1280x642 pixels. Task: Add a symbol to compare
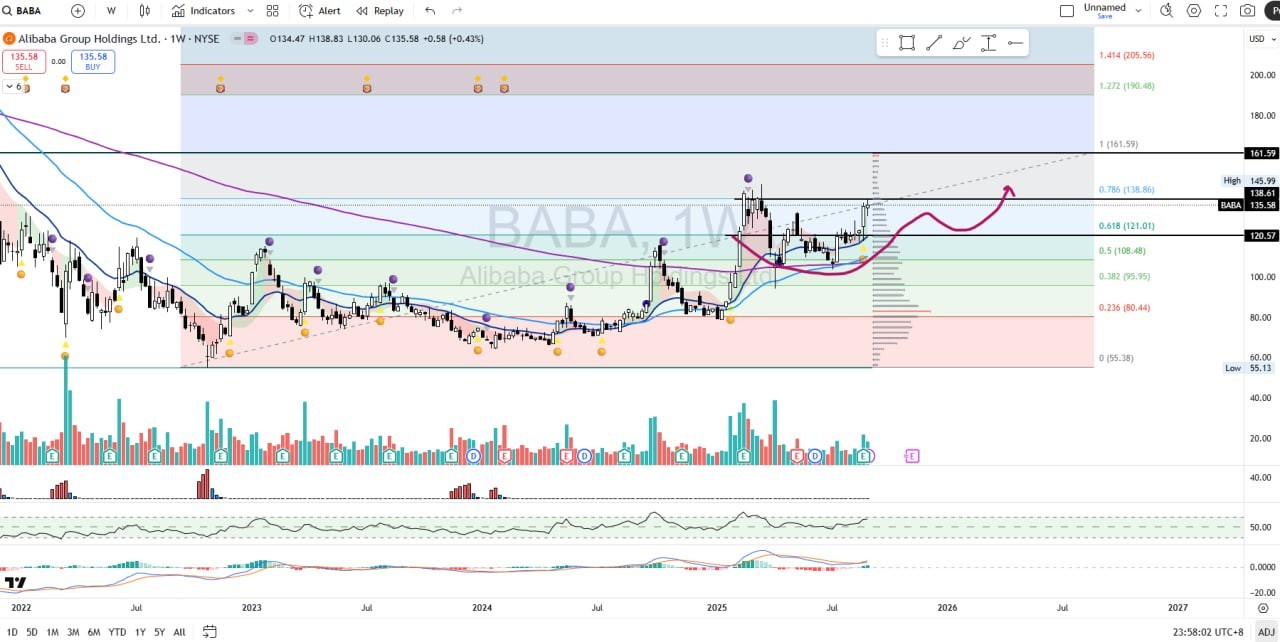[78, 11]
